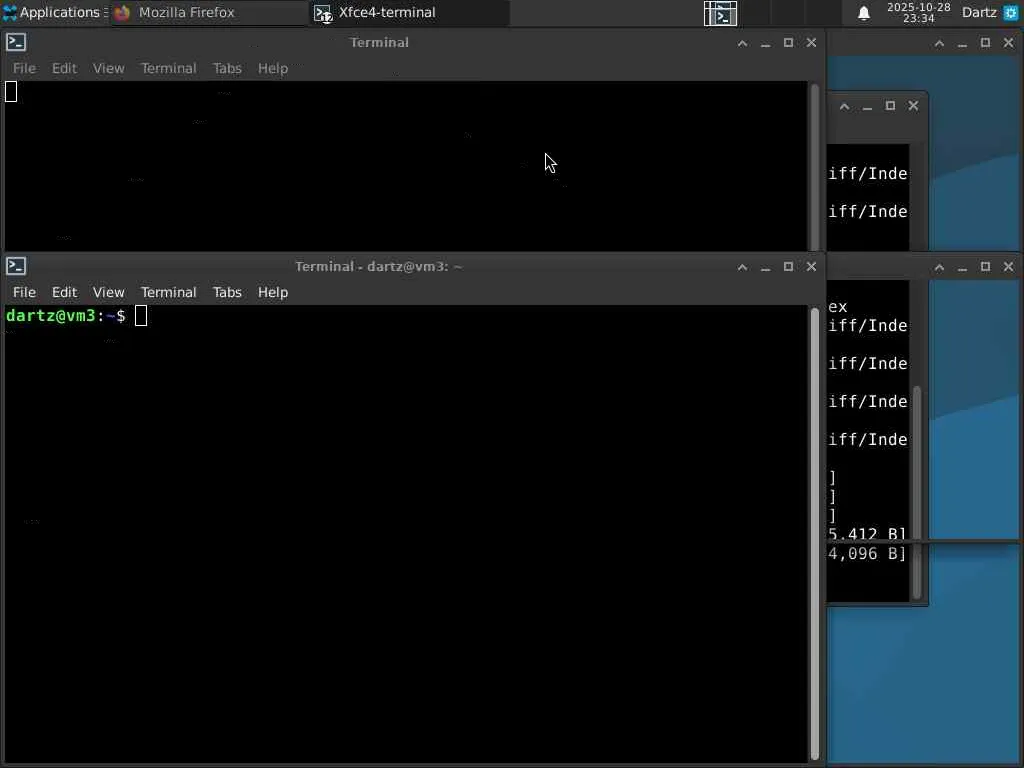Viewport: 1024px width, 768px height.
Task: Click the terminal icon in the top Terminal title bar
Action: tap(16, 42)
